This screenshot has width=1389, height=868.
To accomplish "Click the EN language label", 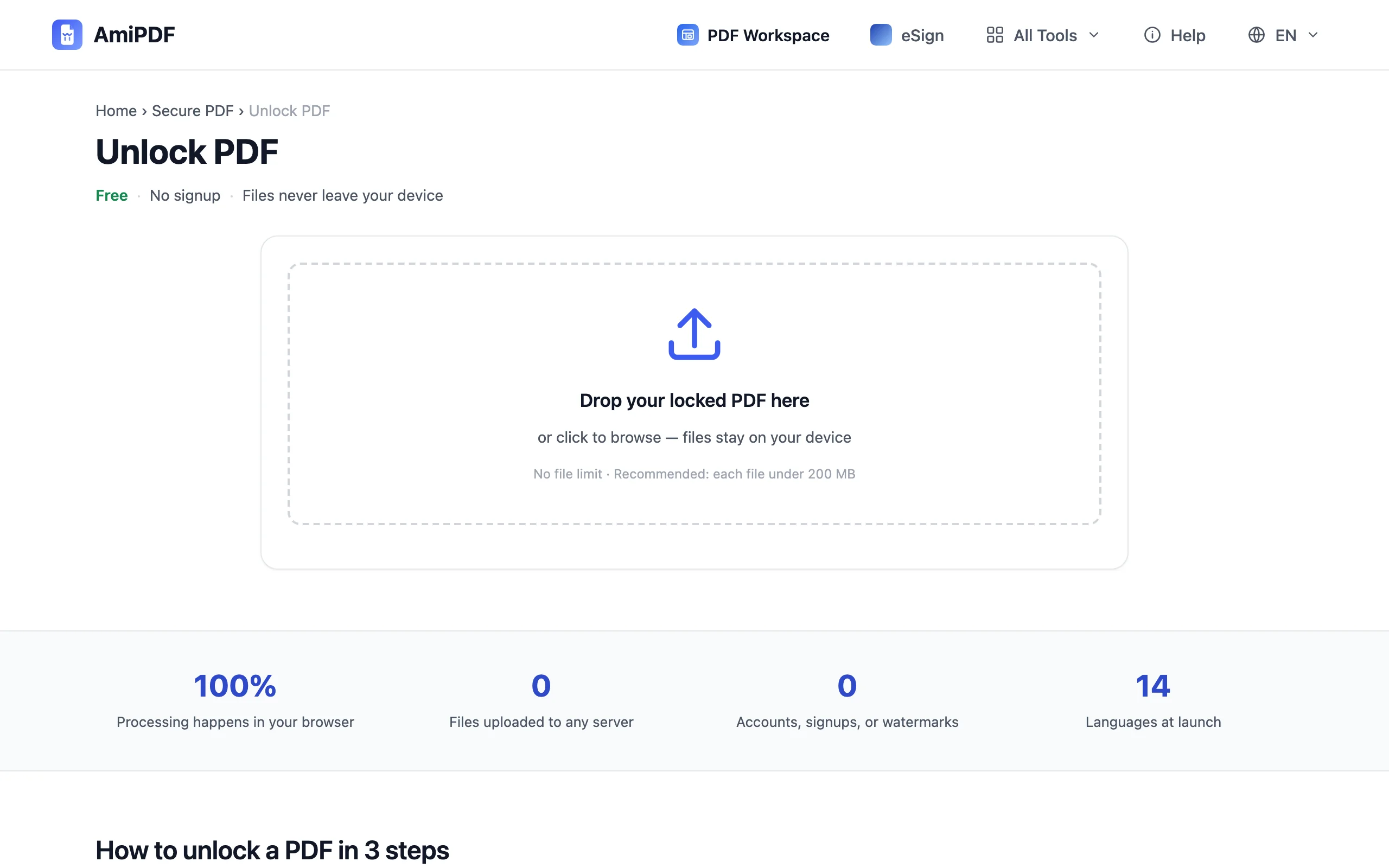I will coord(1286,36).
